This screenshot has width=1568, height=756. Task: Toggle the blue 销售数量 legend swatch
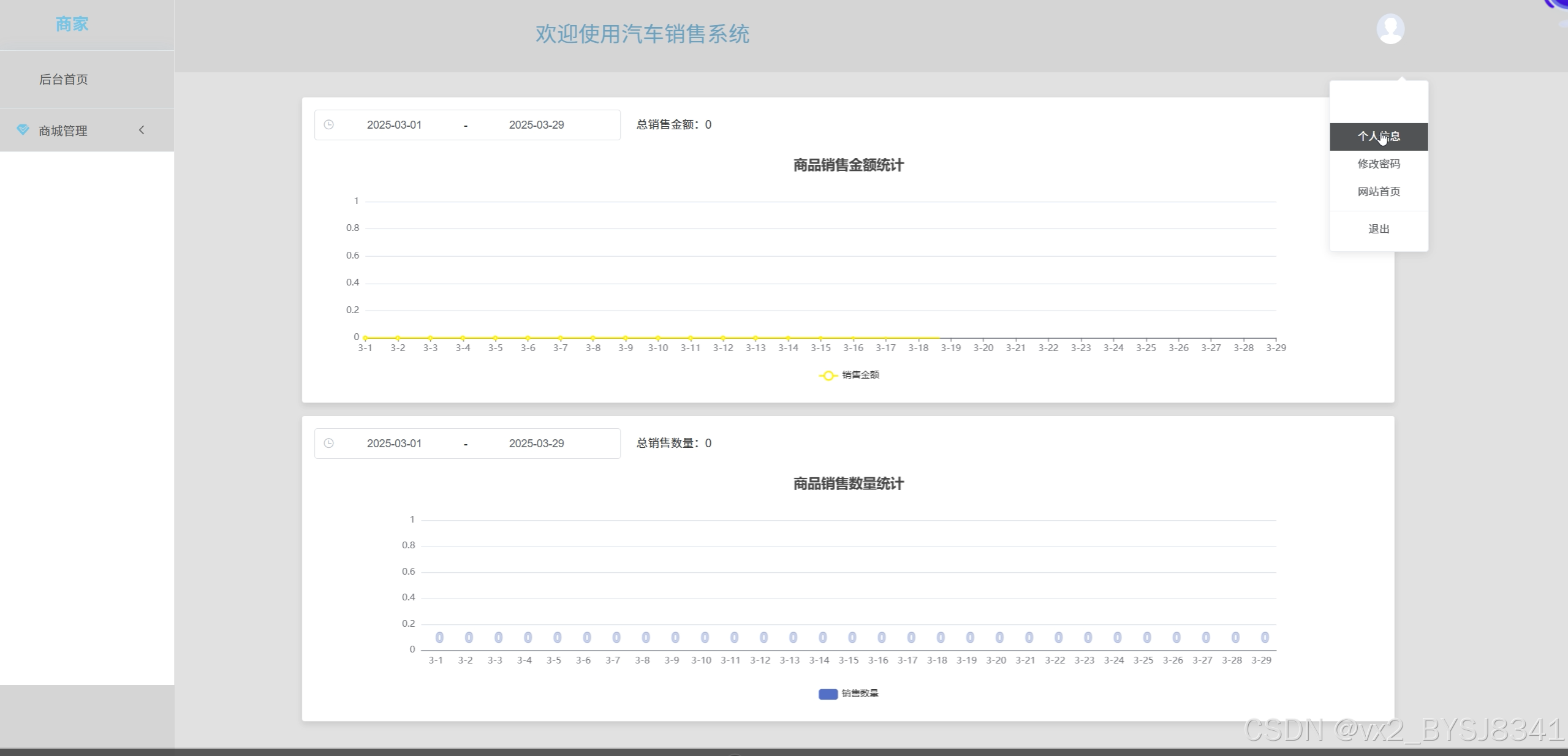(x=828, y=694)
